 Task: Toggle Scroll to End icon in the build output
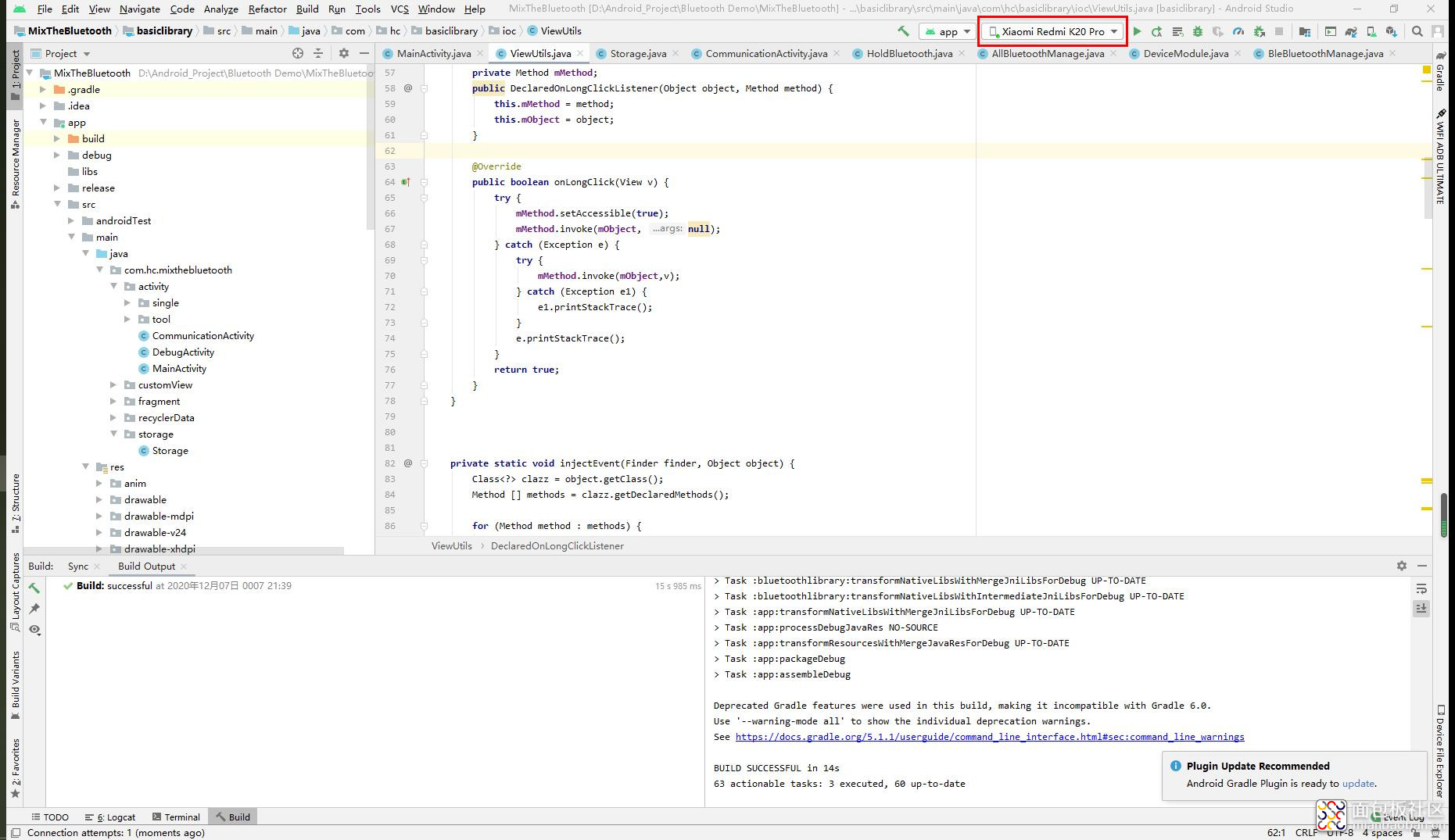(x=1421, y=609)
